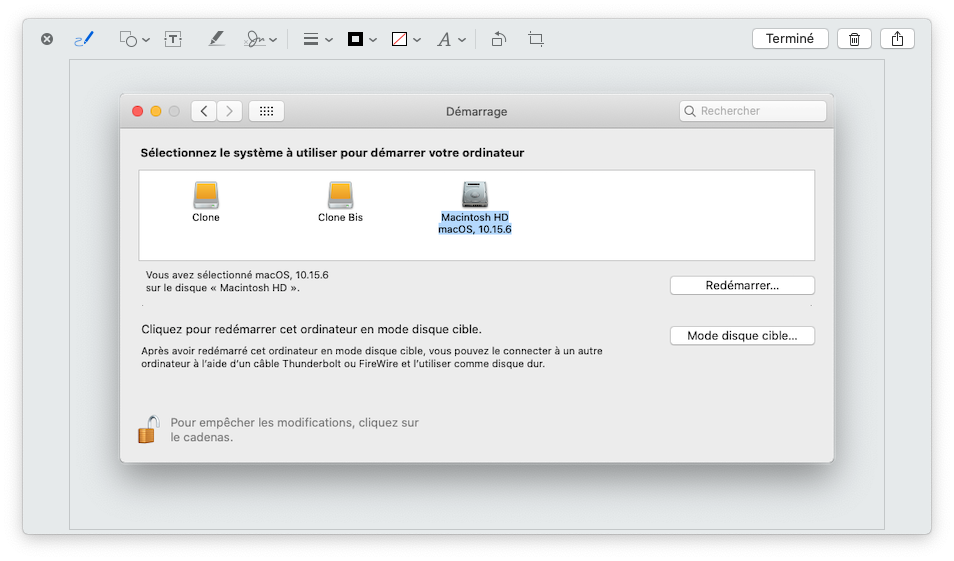Open the Shapes tool
Screen dimensions: 954x561
(128, 39)
